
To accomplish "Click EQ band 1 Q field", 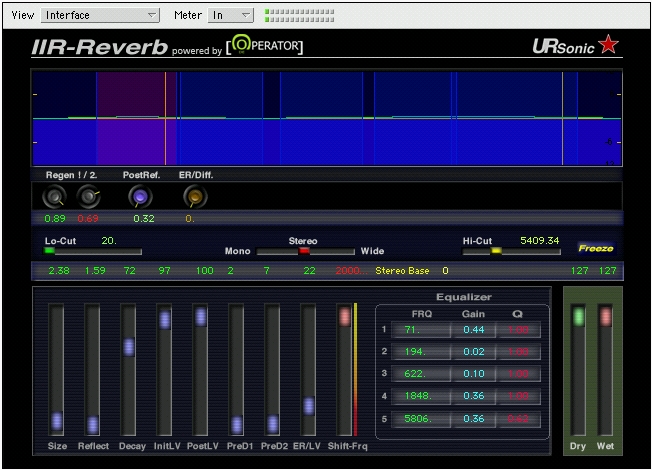I will [519, 330].
